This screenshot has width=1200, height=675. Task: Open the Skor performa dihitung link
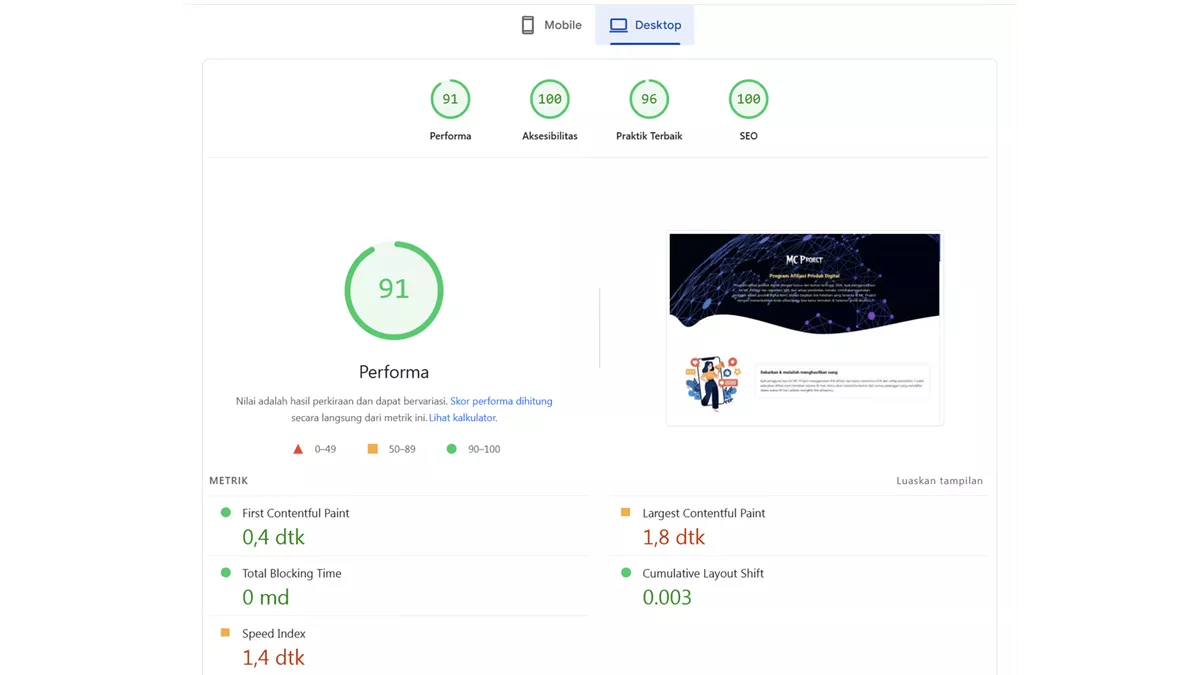coord(500,400)
